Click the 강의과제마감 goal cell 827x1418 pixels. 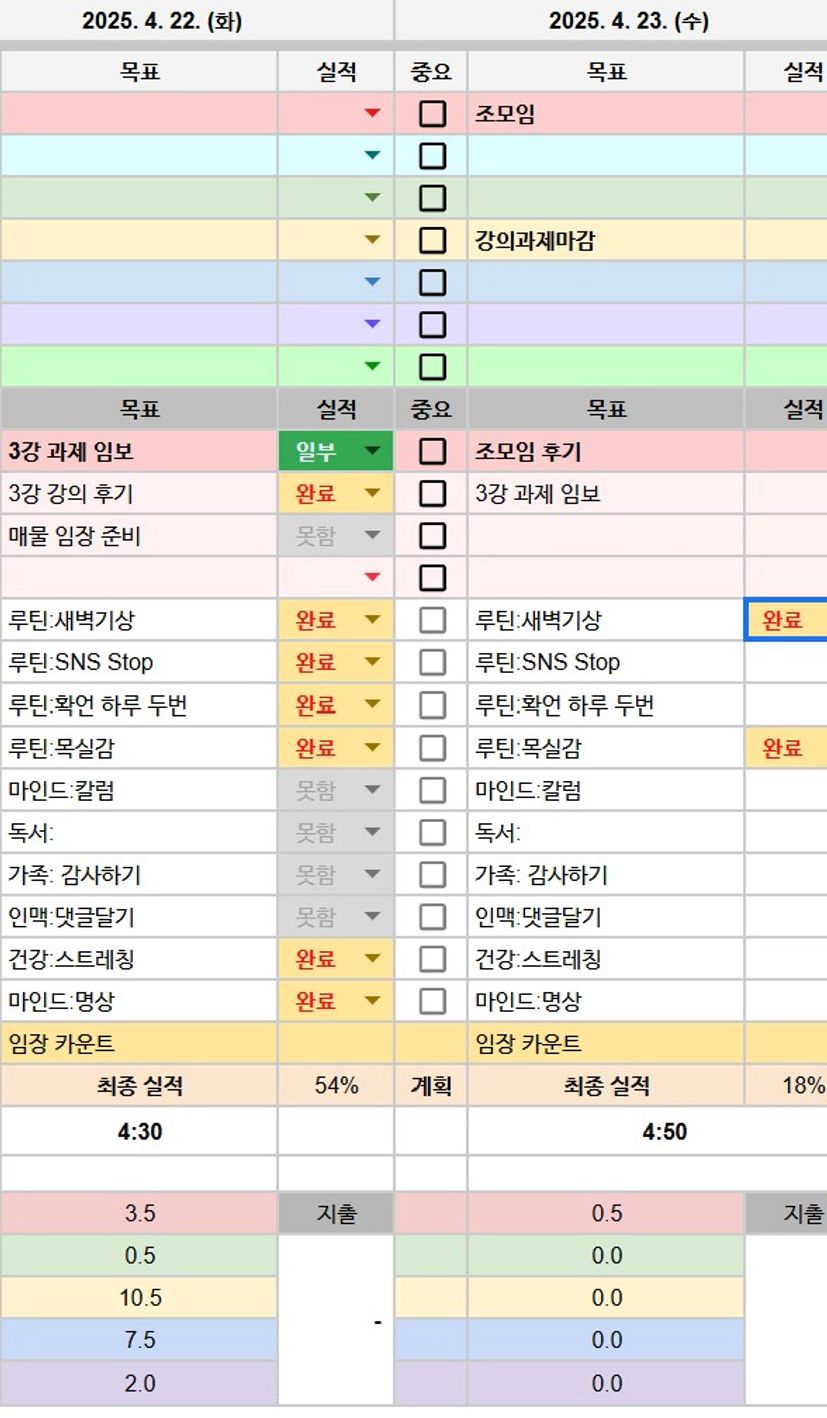click(606, 241)
